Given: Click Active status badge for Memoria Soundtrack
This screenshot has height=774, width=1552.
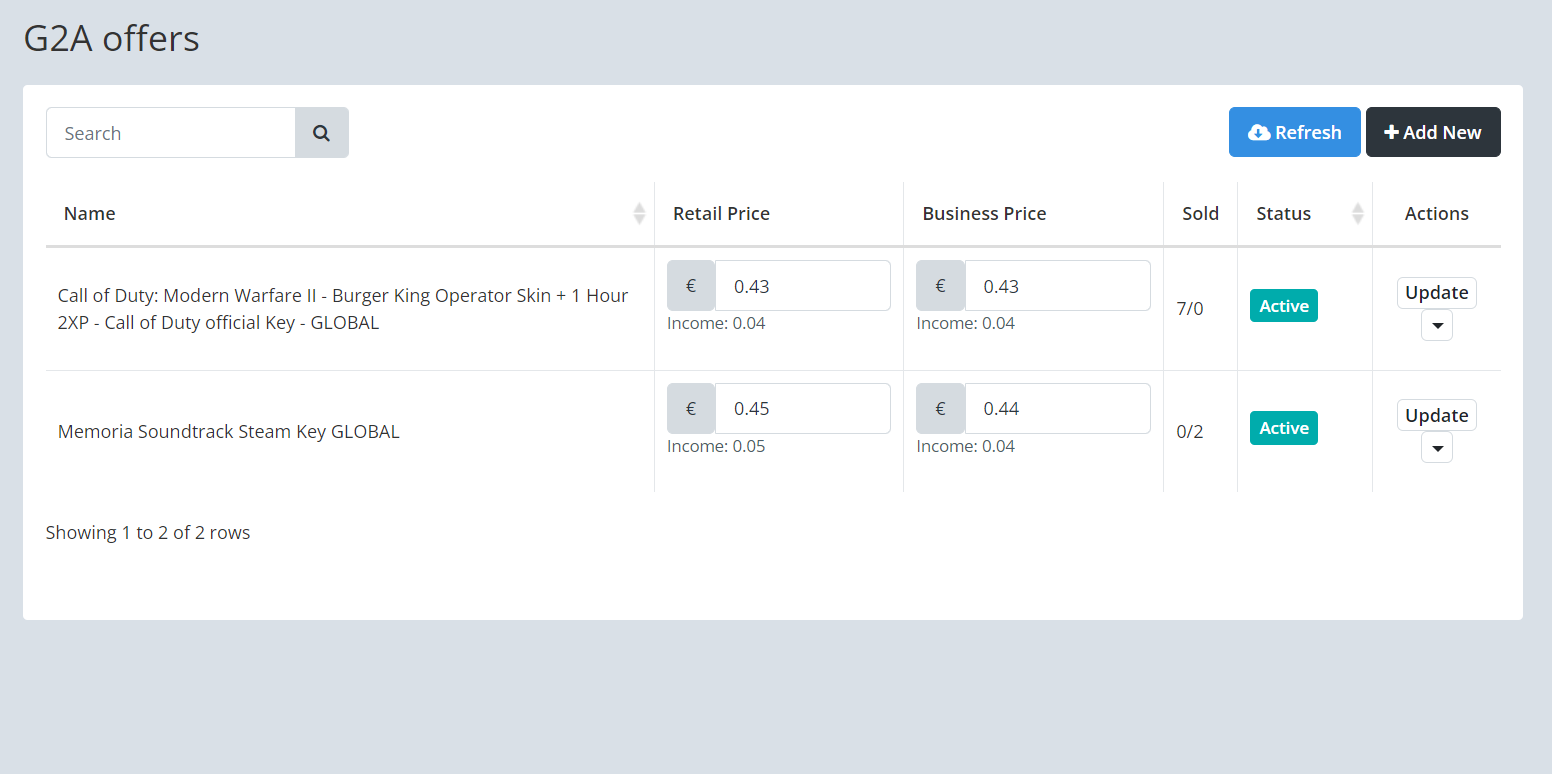Looking at the screenshot, I should 1283,428.
